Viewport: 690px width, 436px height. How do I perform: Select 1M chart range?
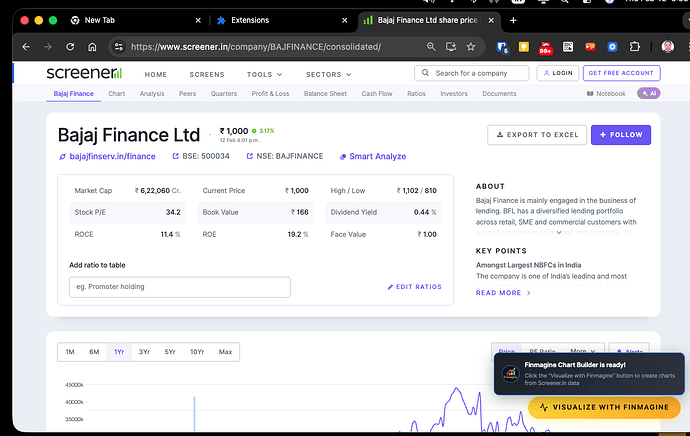coord(70,352)
